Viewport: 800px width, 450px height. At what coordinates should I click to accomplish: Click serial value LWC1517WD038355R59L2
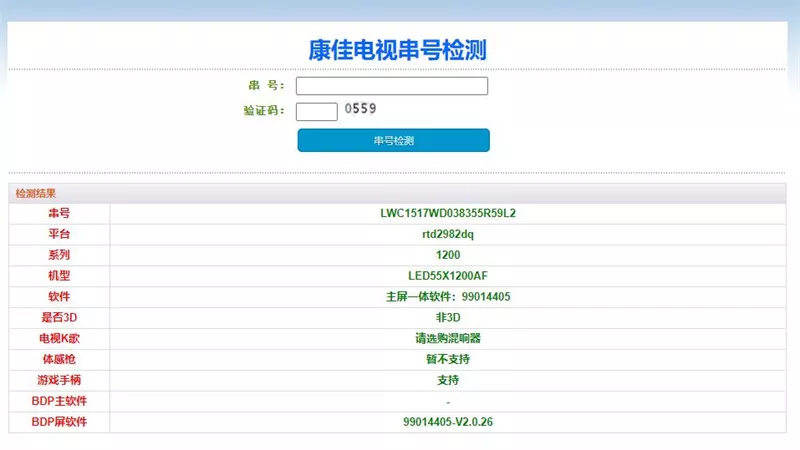(447, 213)
